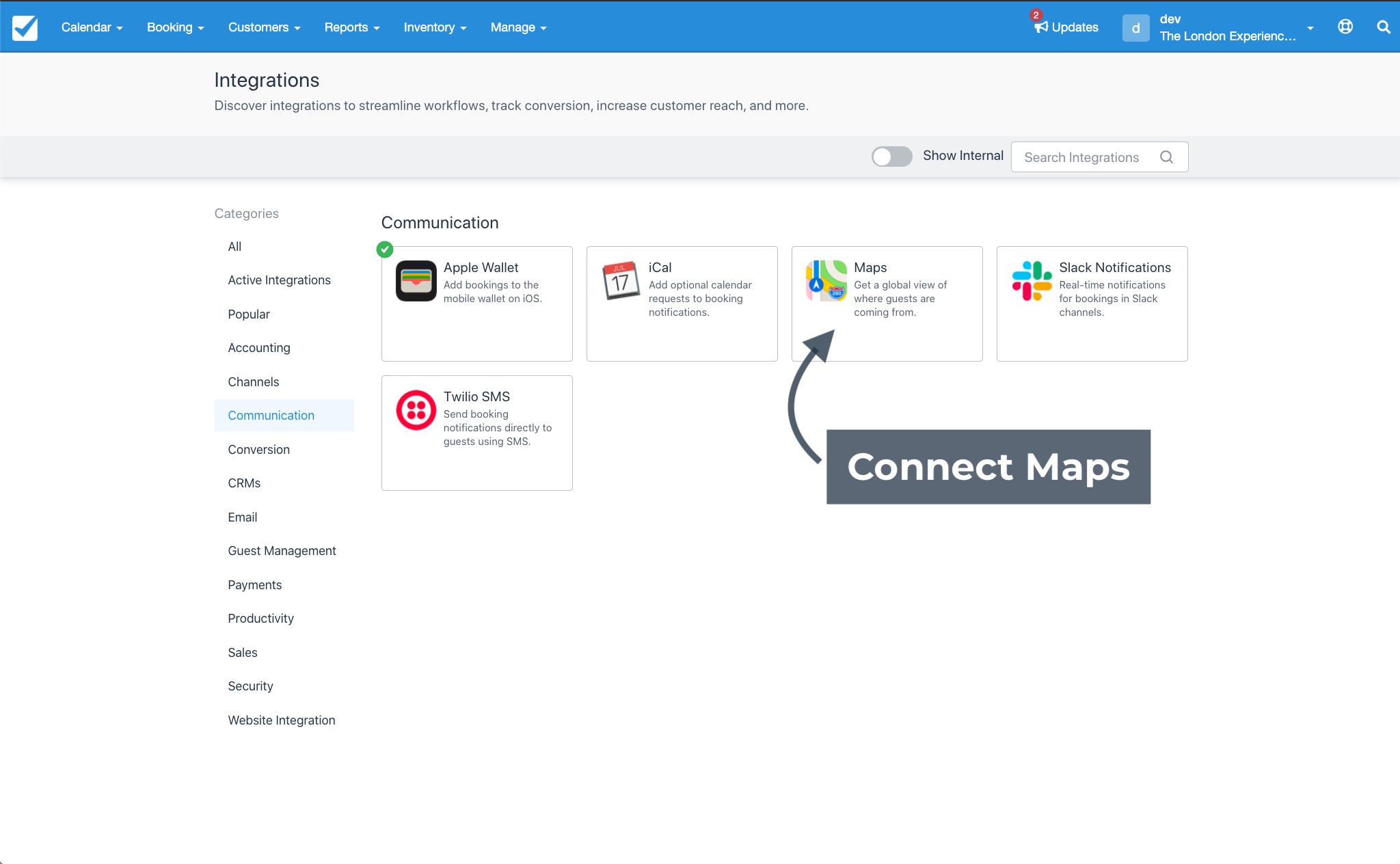Toggle the Show Internal switch
Screen dimensions: 1400x864
[x=891, y=157]
